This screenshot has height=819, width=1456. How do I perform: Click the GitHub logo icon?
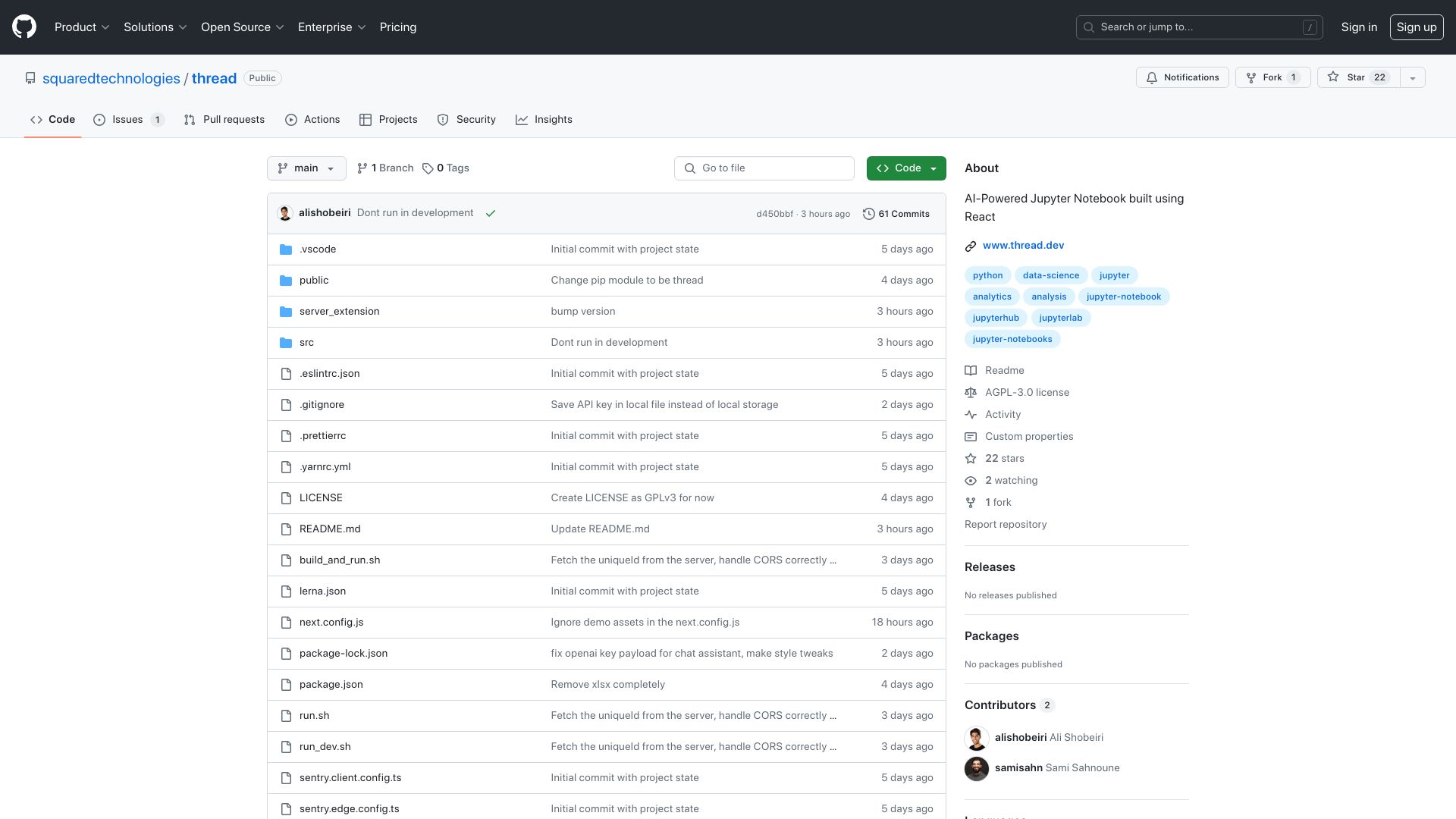24,27
